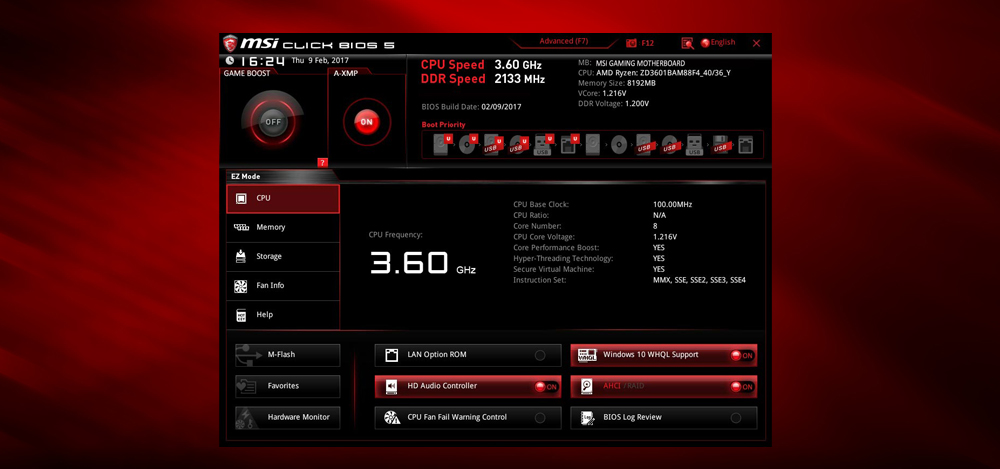Click the F12 screenshot camera icon

pos(631,43)
